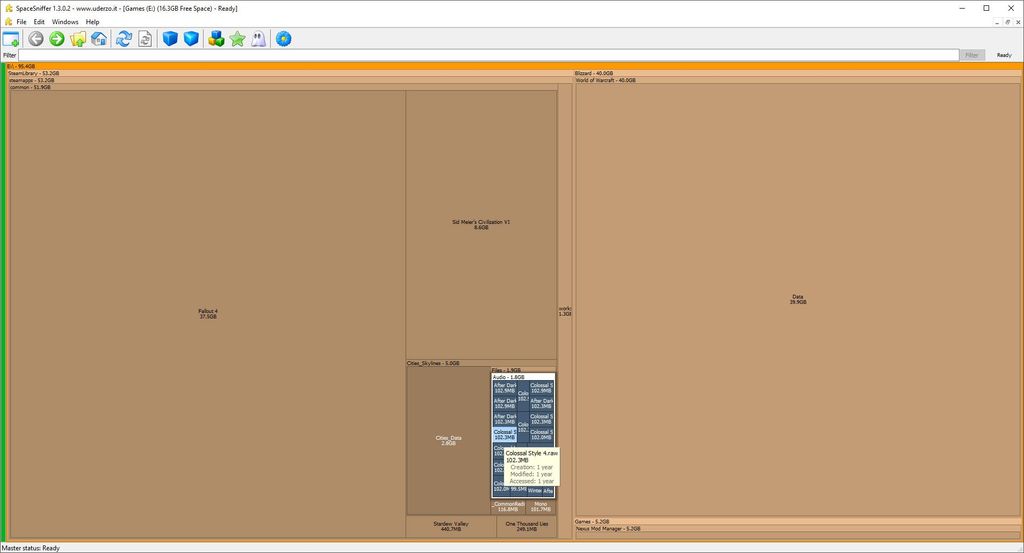Select the Mono 101.7MB tile

[x=541, y=507]
